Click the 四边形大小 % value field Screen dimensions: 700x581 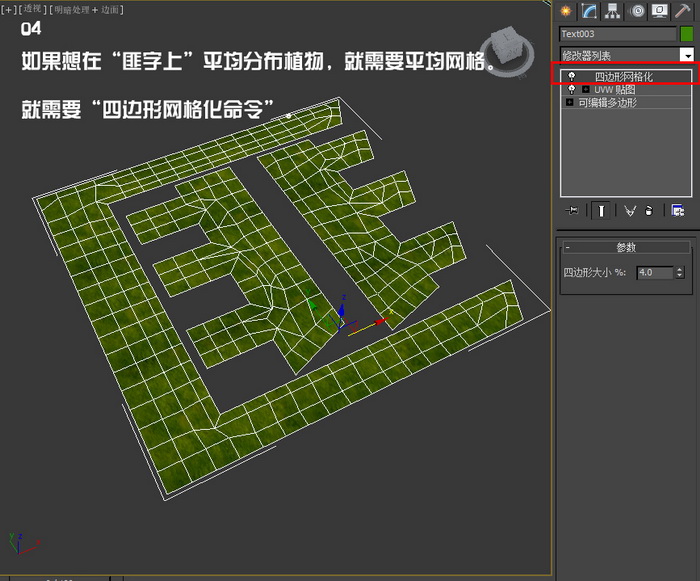[655, 272]
